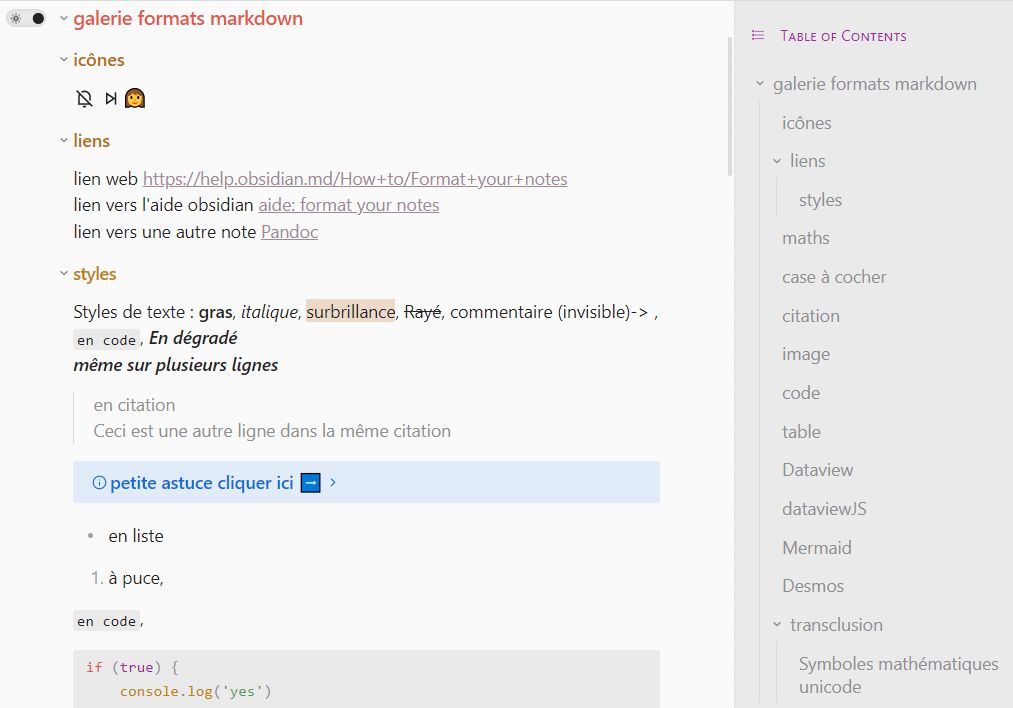Click the 'Table of Contents' panel title
1013x708 pixels.
843,36
